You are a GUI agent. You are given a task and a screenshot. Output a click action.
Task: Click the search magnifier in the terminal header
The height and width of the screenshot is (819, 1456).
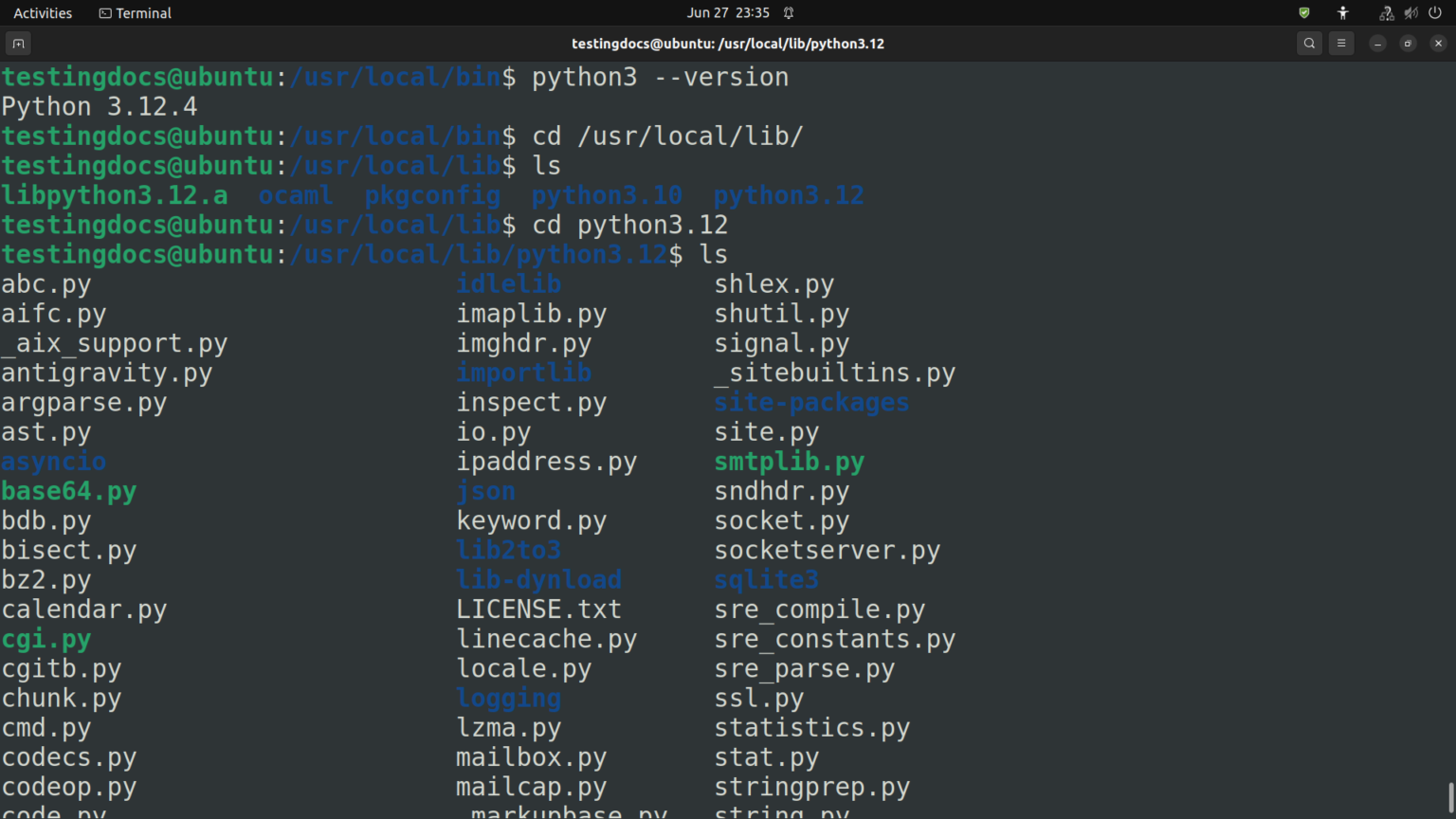(1308, 43)
